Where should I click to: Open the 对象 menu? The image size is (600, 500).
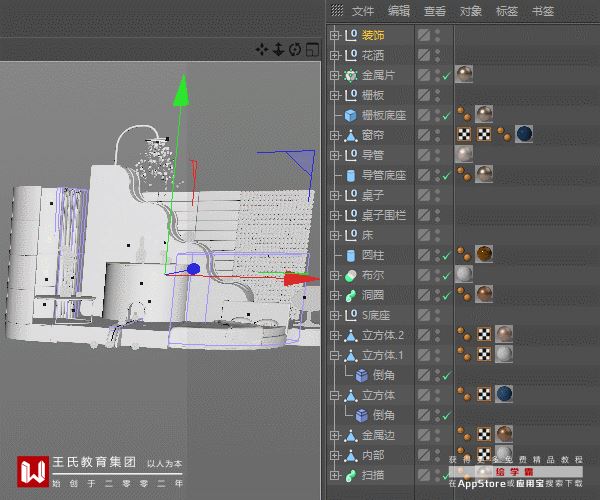[471, 11]
